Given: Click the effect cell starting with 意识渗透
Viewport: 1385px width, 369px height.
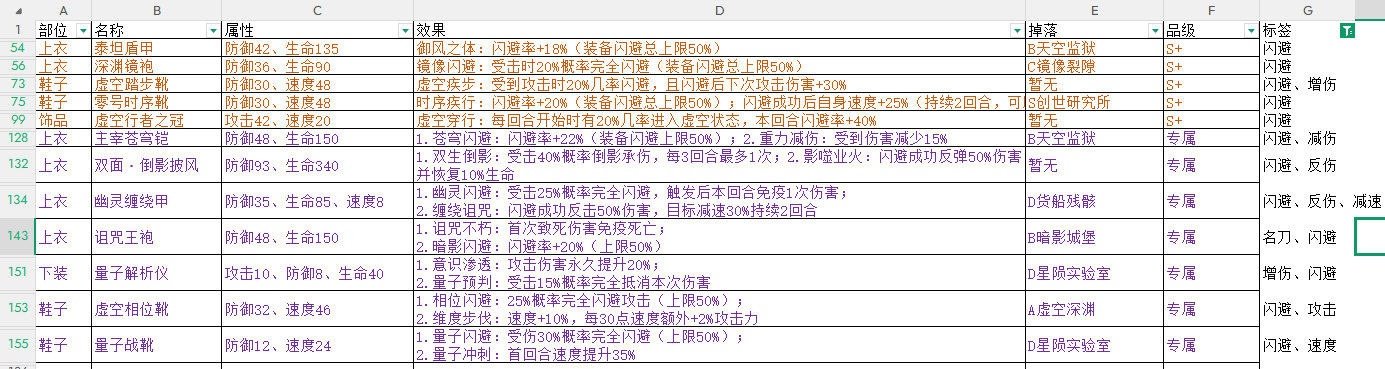Looking at the screenshot, I should tap(720, 273).
